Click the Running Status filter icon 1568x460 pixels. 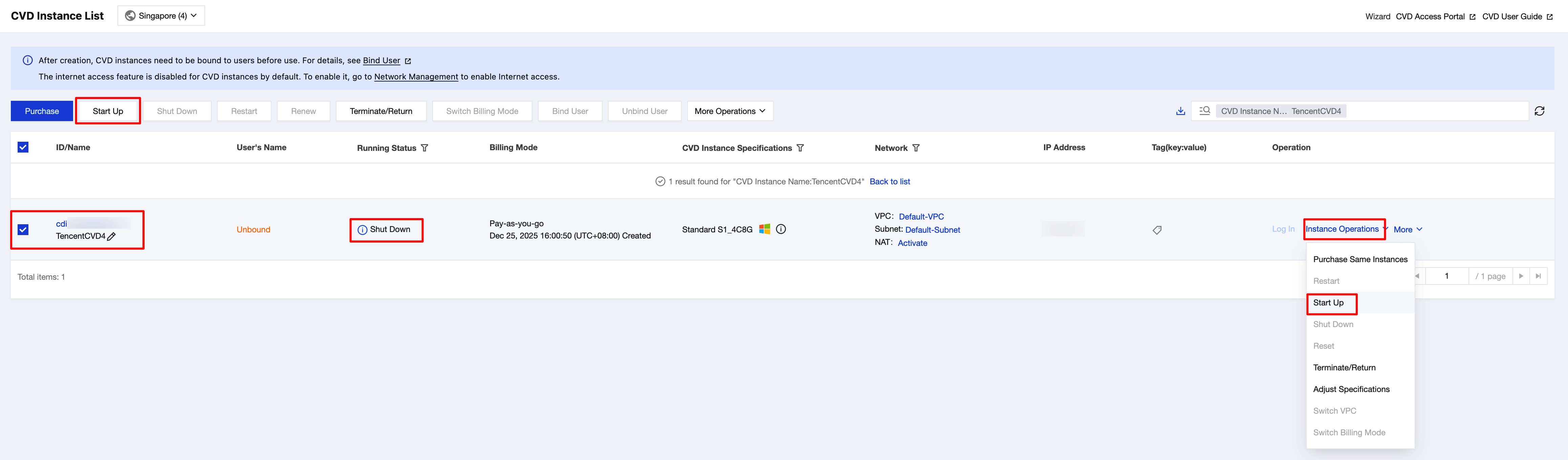pos(424,148)
